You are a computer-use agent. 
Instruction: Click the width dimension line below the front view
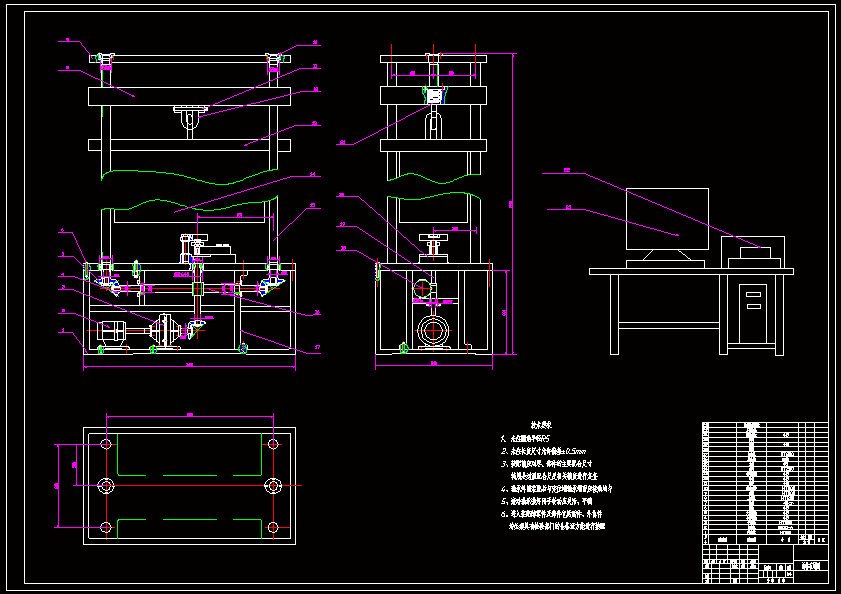[189, 368]
